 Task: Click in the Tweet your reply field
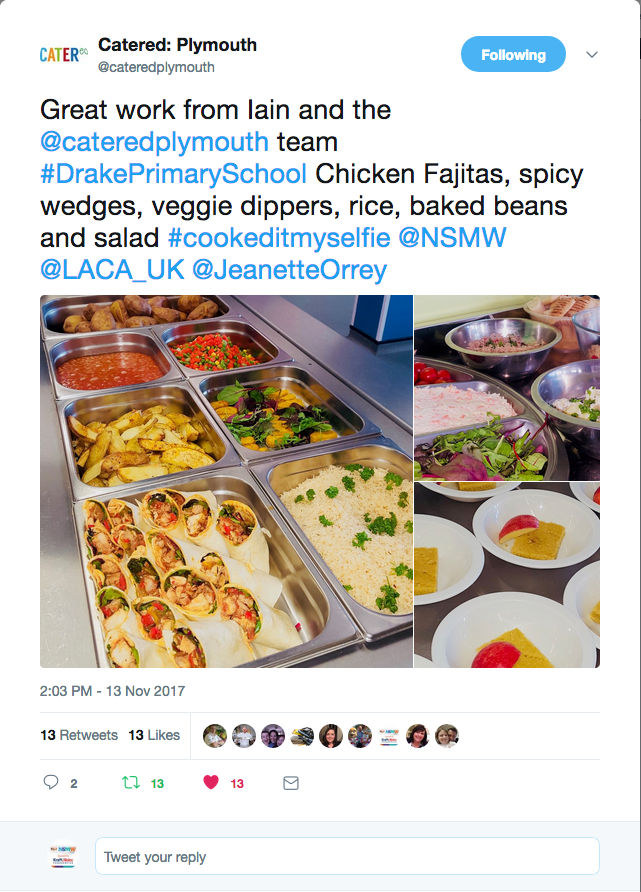[x=347, y=857]
